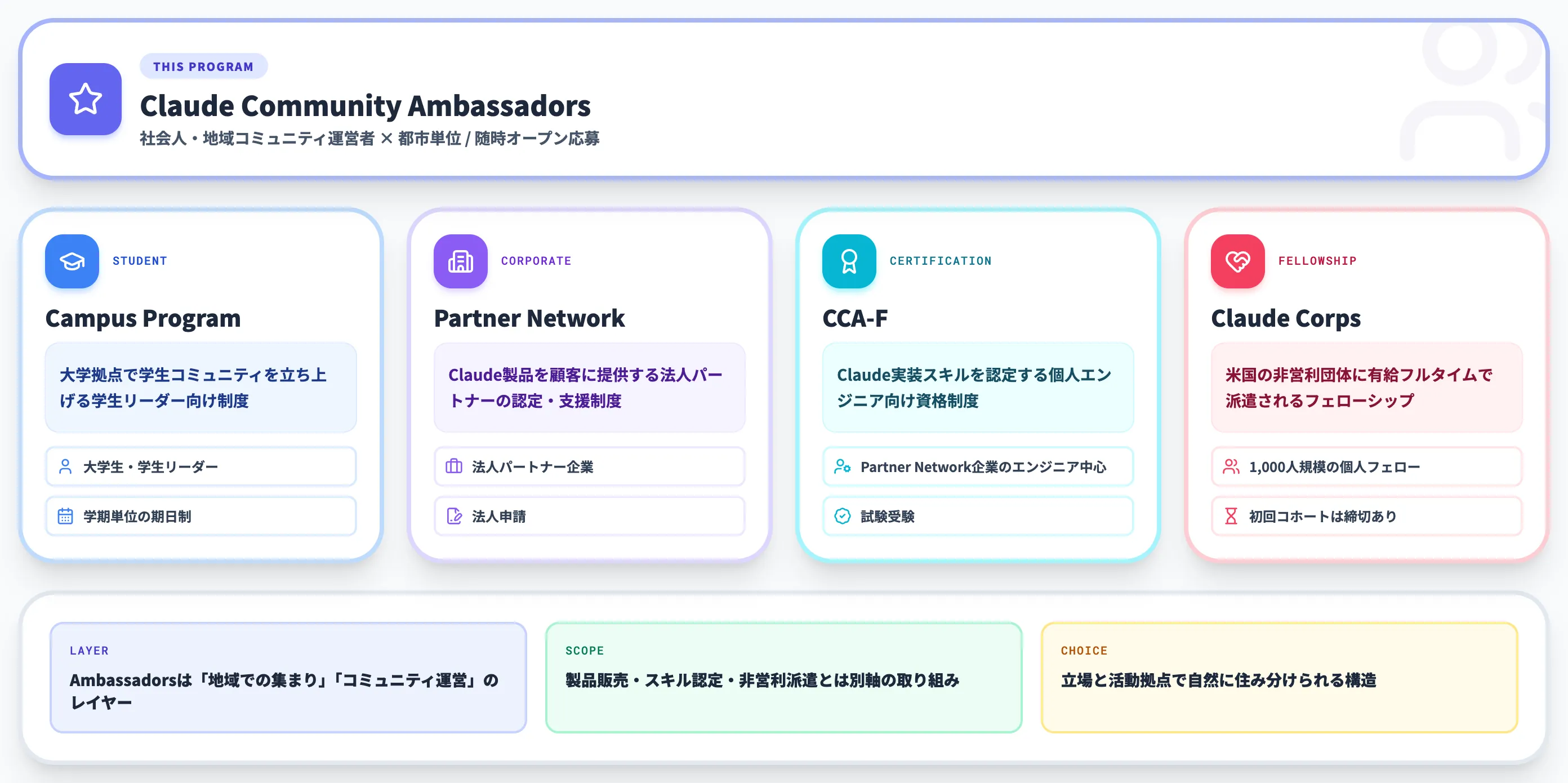Click the STUDENT label
This screenshot has height=783, width=1568.
(139, 261)
